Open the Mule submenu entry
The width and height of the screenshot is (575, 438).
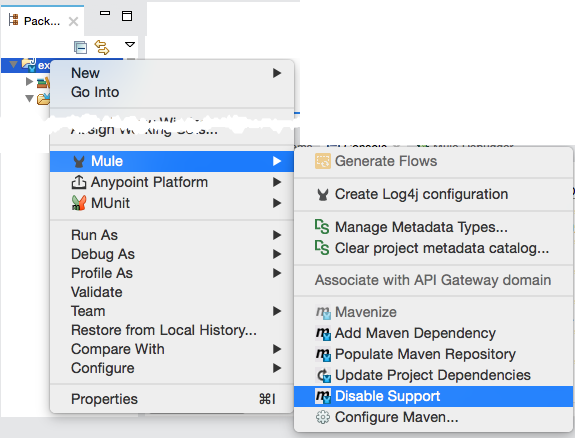pos(172,161)
